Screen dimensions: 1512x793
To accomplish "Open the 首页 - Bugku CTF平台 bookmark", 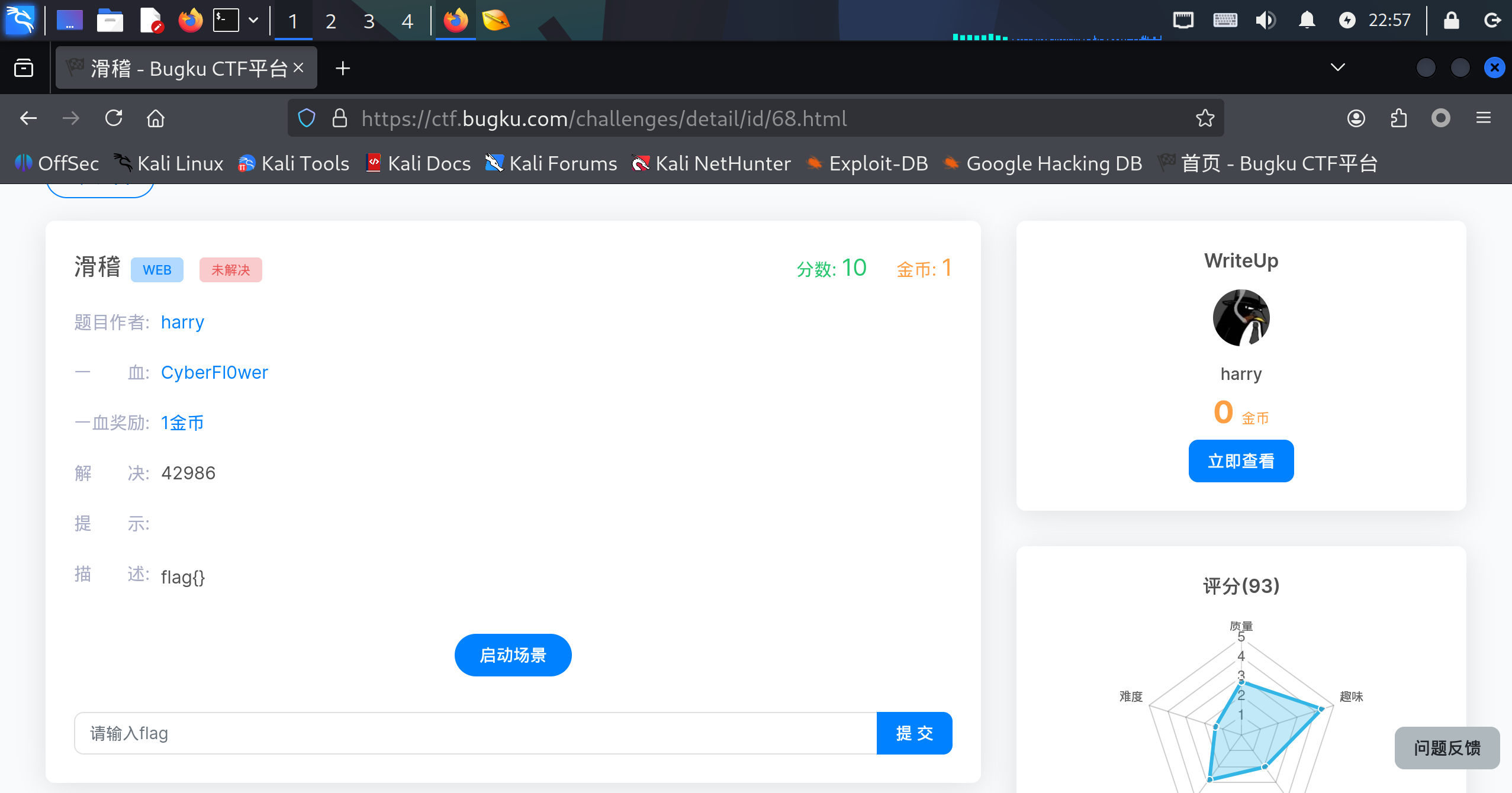I will point(1267,163).
